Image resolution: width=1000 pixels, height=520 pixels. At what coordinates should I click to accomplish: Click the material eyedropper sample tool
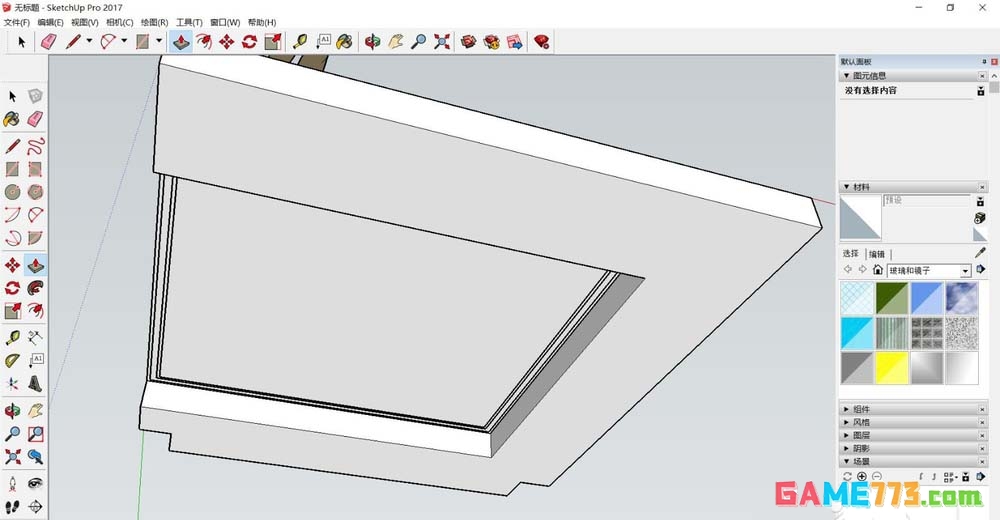(x=980, y=253)
